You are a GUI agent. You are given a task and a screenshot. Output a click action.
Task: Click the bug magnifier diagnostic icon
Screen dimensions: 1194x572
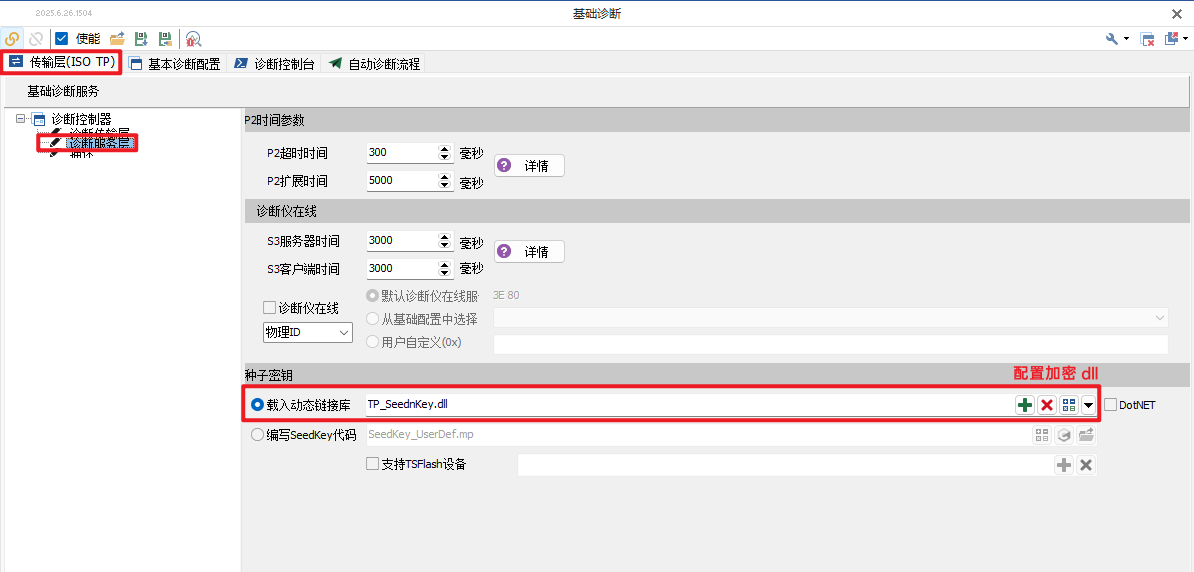[x=193, y=38]
